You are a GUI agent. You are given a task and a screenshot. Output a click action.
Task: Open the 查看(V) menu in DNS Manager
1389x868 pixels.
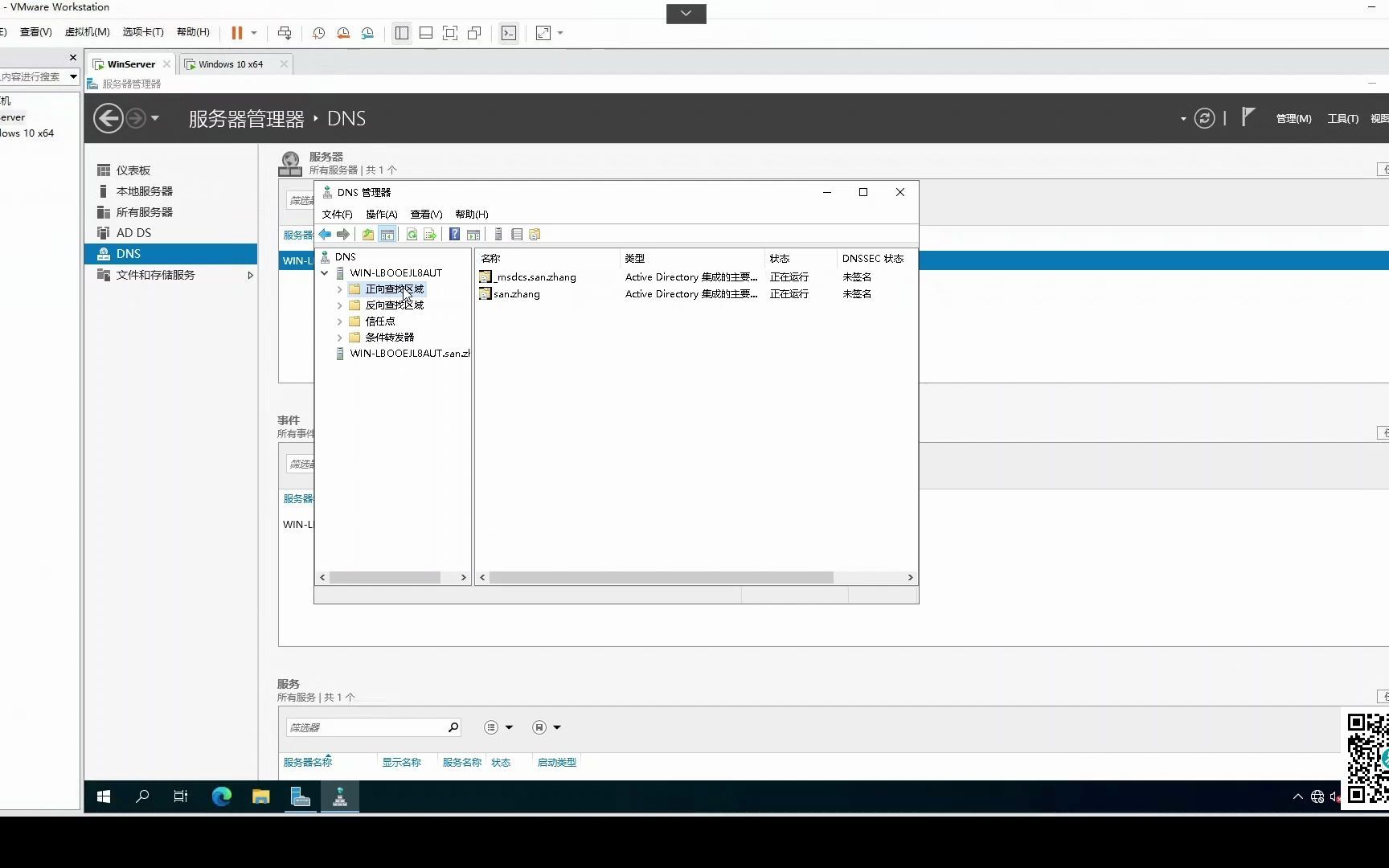[426, 214]
